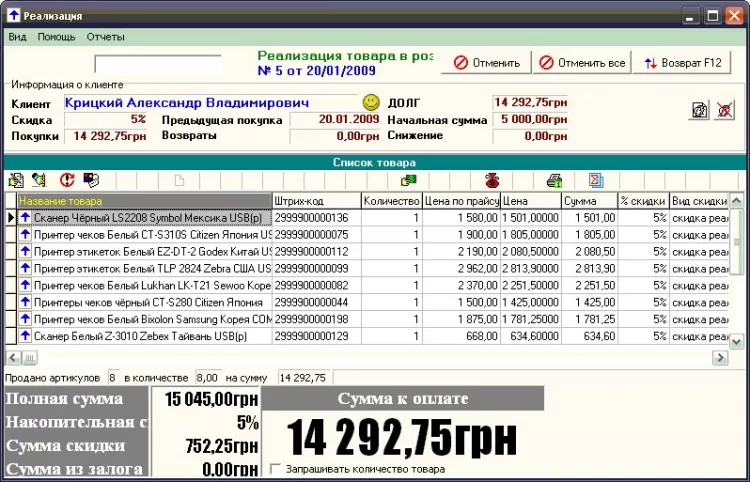
Task: Click the printer icon in goods toolbar
Action: coord(554,180)
